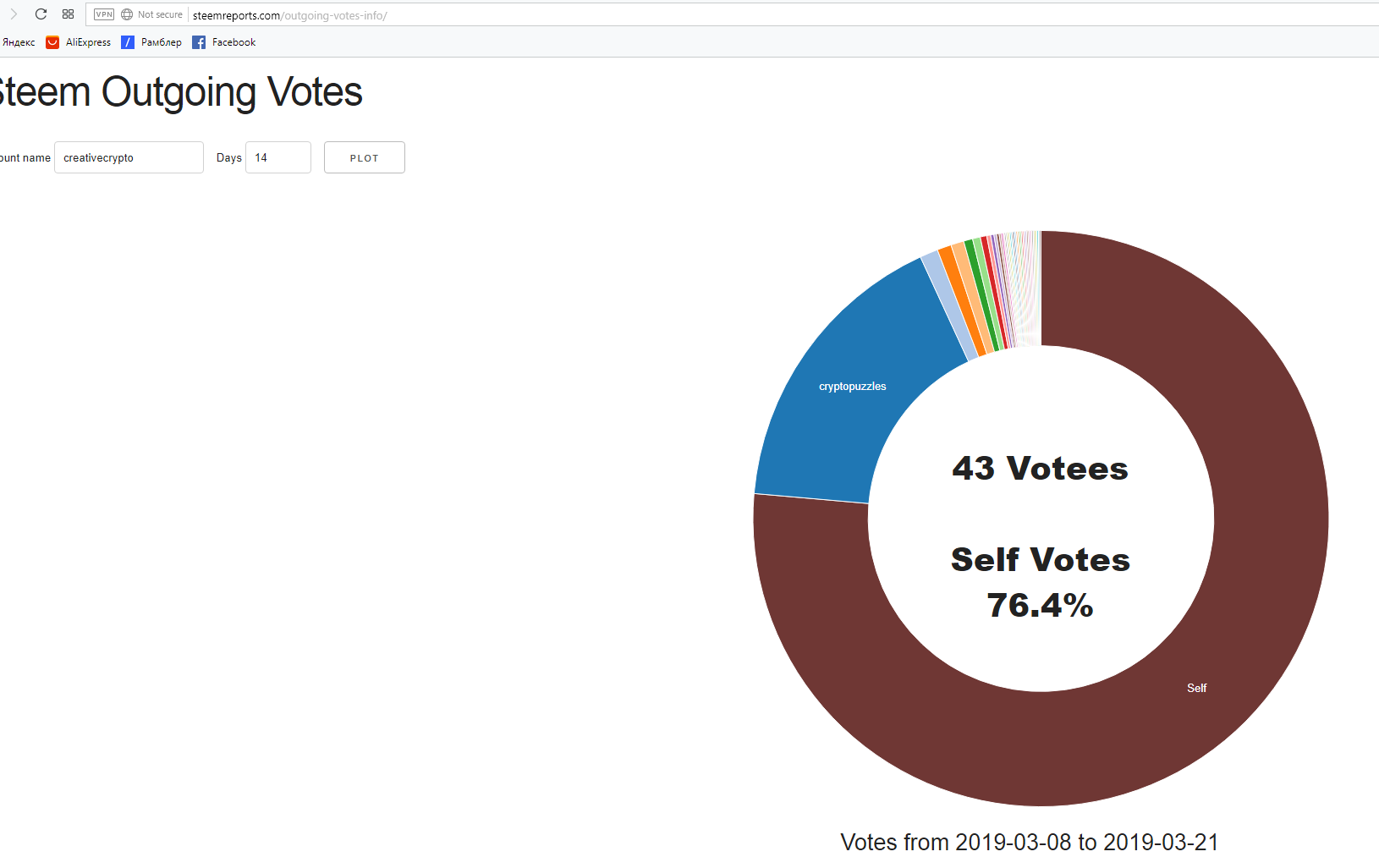Open the AliExpress bookmark
The width and height of the screenshot is (1379, 868).
(x=79, y=42)
